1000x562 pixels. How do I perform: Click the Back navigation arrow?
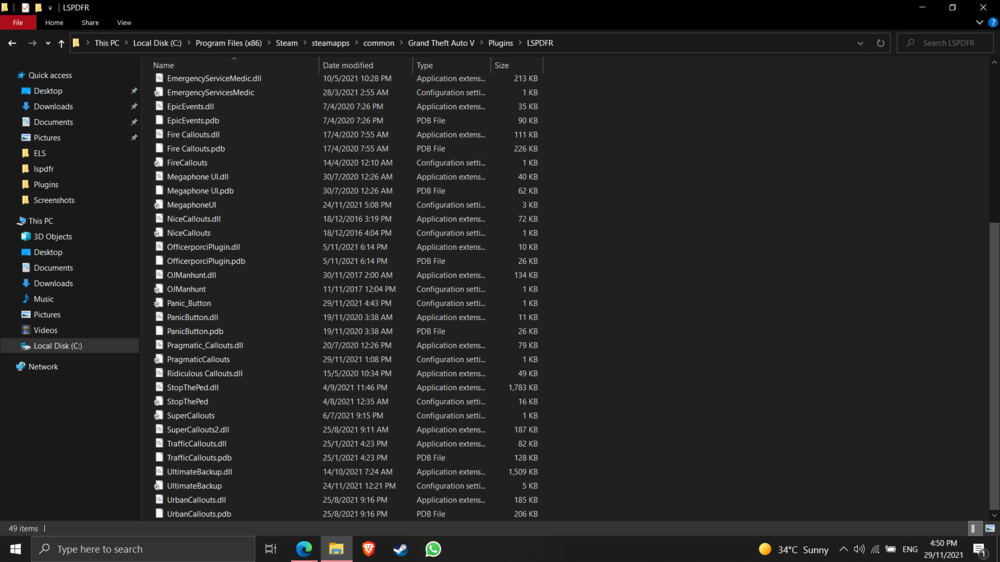coord(12,43)
